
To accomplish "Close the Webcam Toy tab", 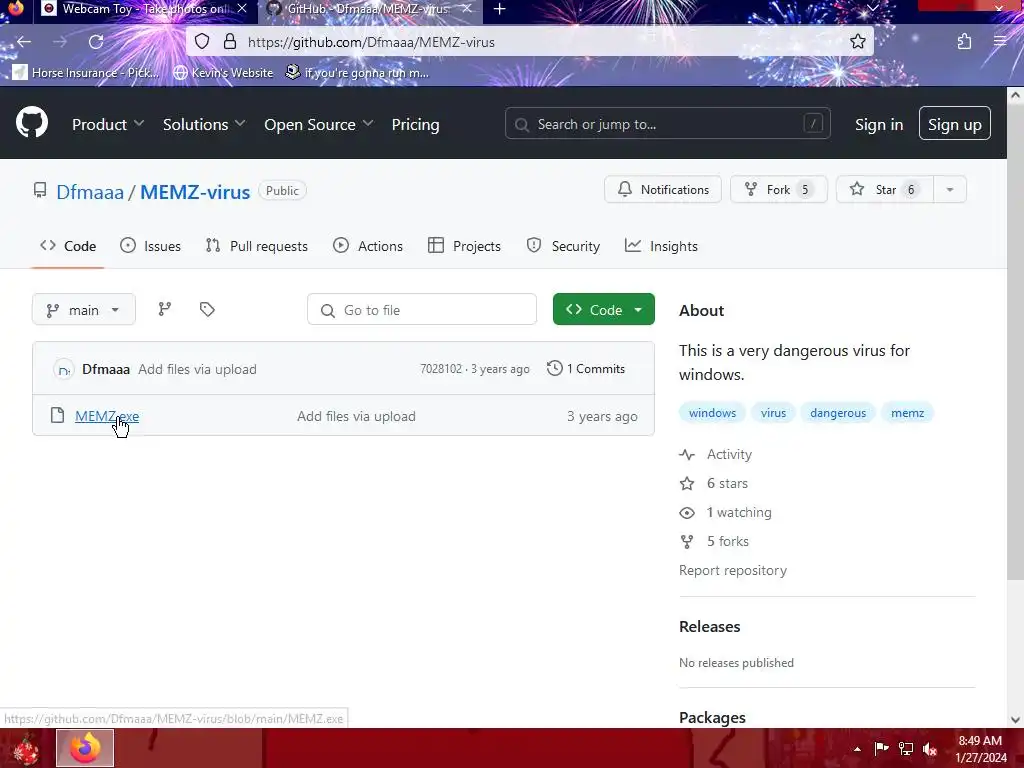I will [242, 8].
